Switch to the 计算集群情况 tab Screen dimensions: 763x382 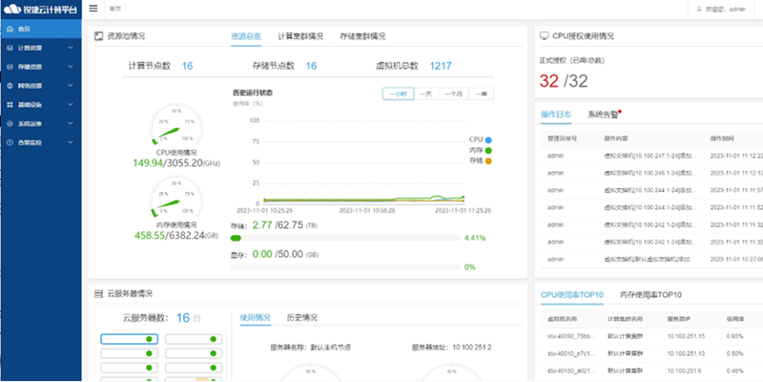click(x=300, y=36)
